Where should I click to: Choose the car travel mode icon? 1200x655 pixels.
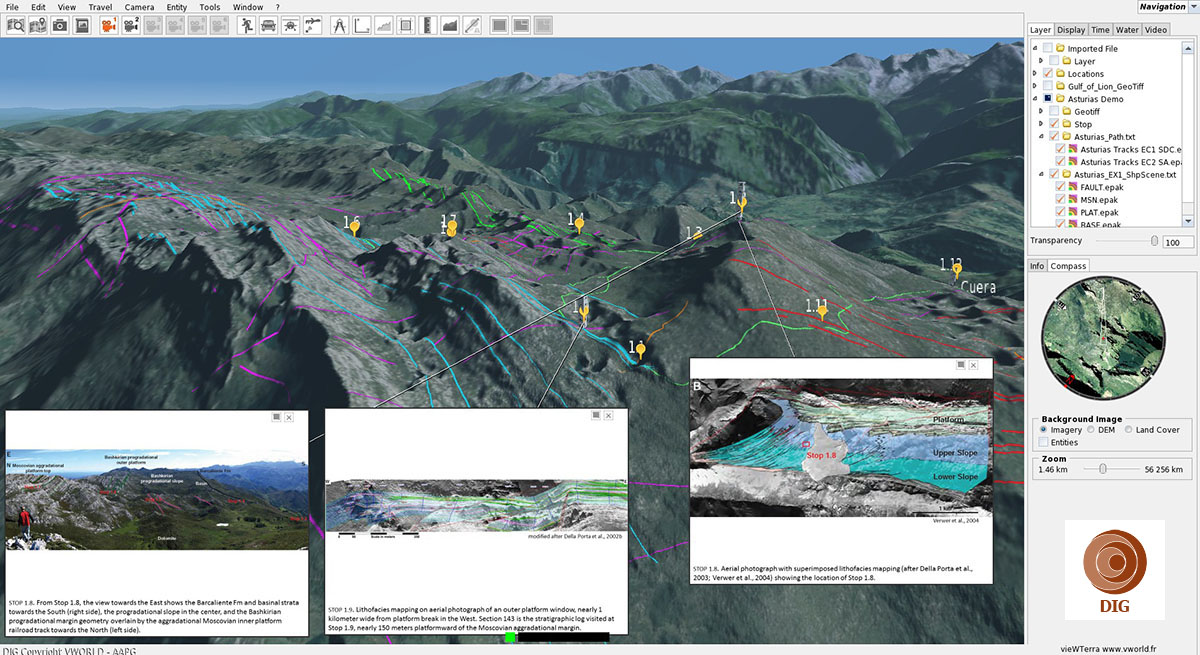pyautogui.click(x=268, y=25)
